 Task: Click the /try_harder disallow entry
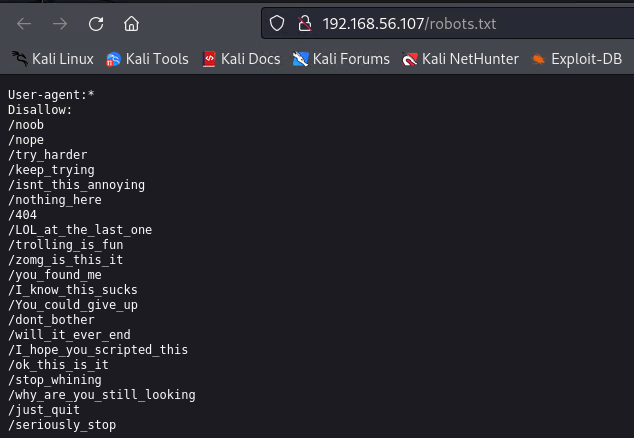pyautogui.click(x=48, y=155)
